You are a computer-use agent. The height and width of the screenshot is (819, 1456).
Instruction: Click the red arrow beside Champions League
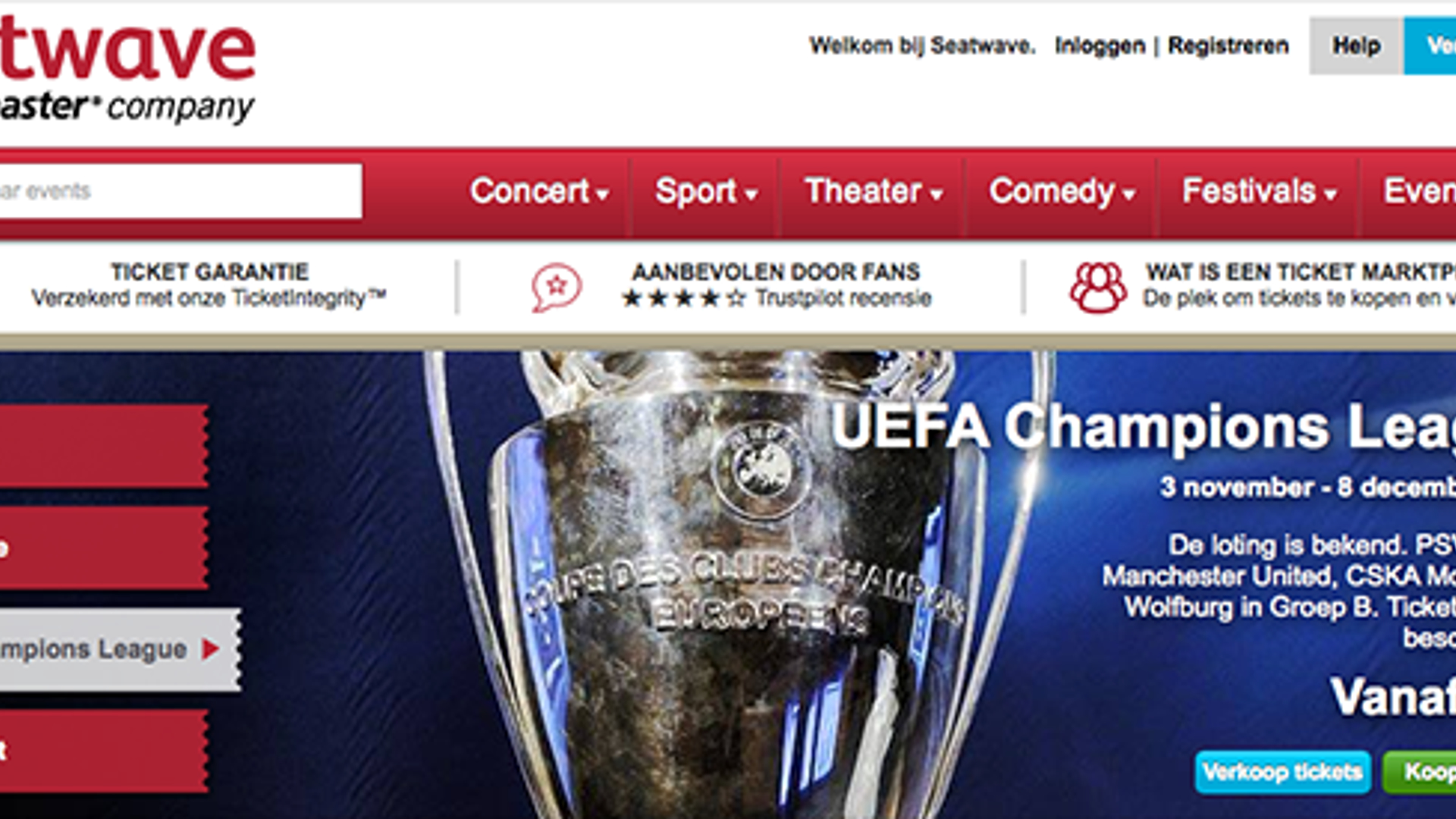click(x=210, y=649)
